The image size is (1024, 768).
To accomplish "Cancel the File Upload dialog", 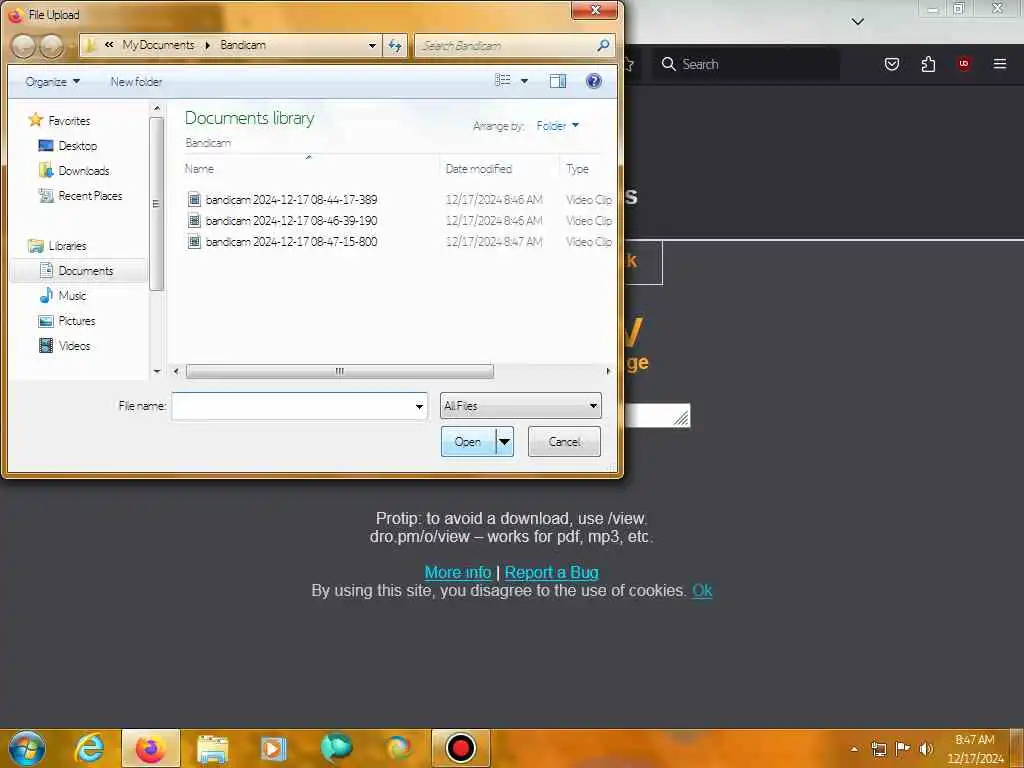I will pos(564,441).
